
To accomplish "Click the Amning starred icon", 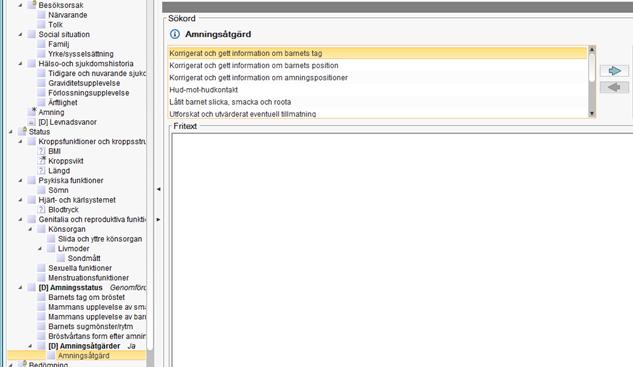I will (x=32, y=112).
